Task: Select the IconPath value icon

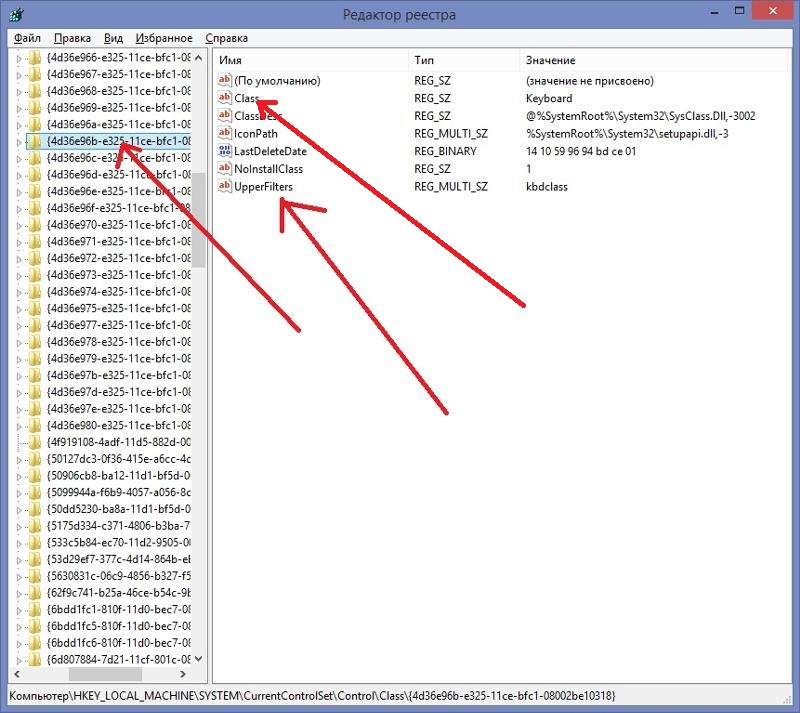Action: click(225, 133)
